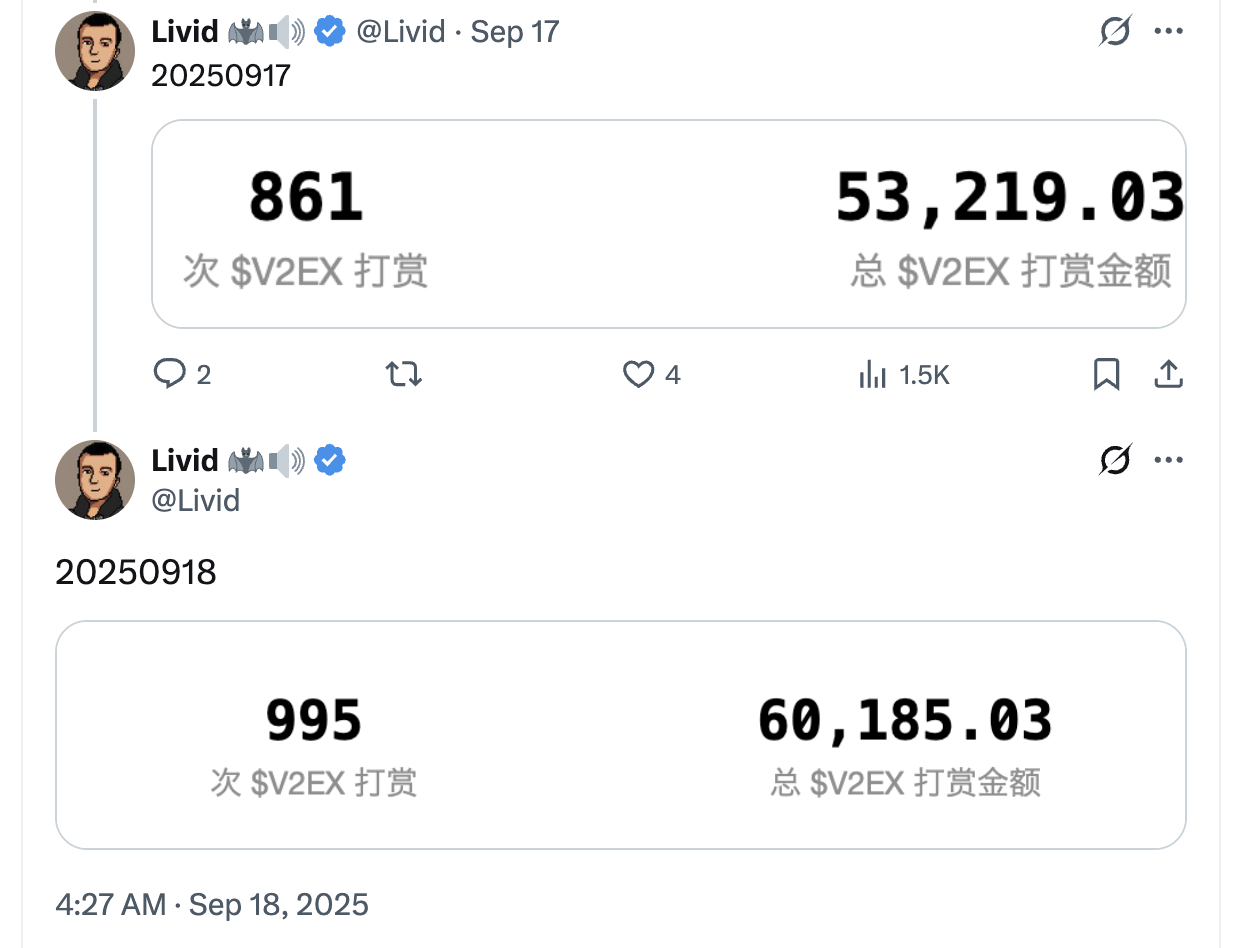
Task: Open Grok icon on the 20250918 tweet
Action: click(x=1114, y=460)
